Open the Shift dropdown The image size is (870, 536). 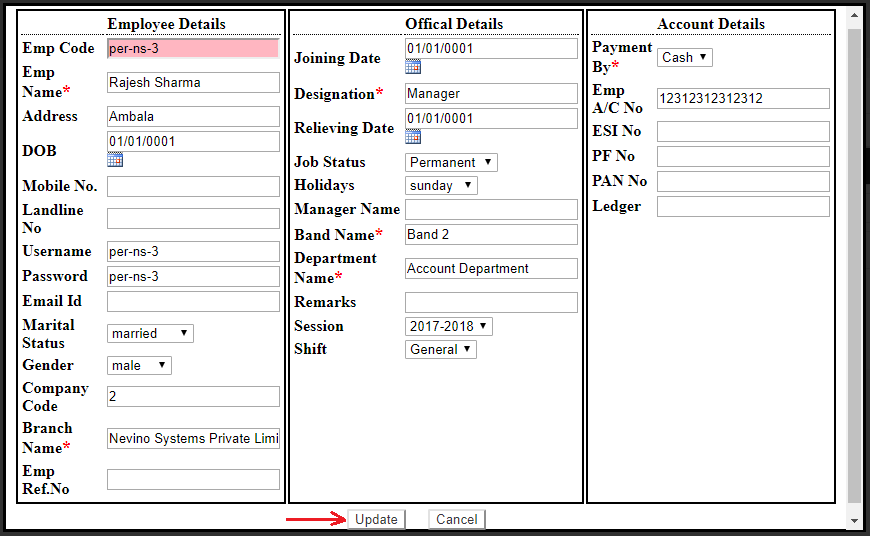(x=441, y=349)
